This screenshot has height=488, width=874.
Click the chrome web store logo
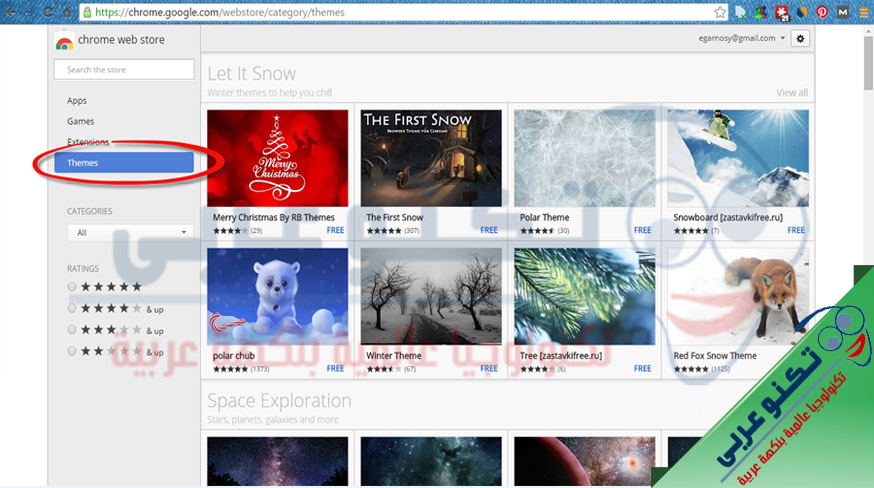click(x=64, y=41)
